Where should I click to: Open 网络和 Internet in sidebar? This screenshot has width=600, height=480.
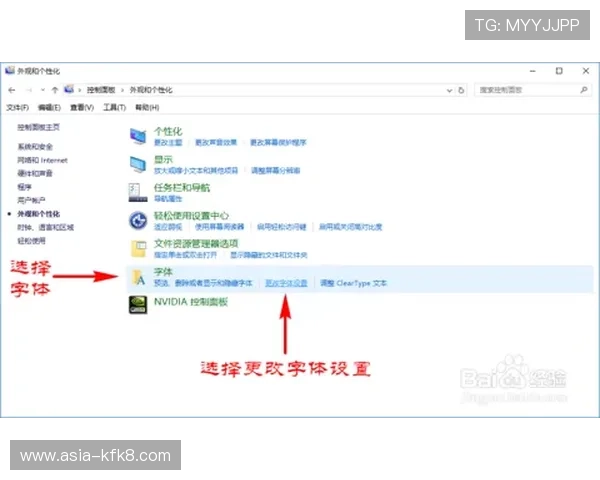[42, 160]
